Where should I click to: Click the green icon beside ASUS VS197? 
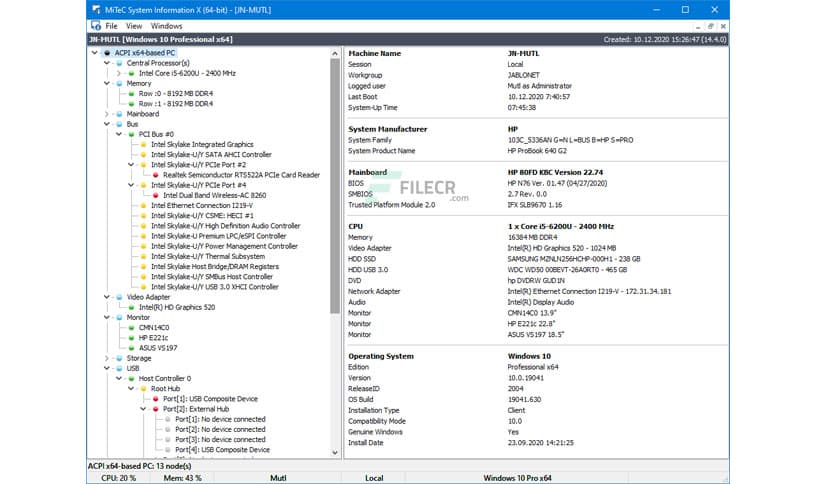tap(132, 348)
